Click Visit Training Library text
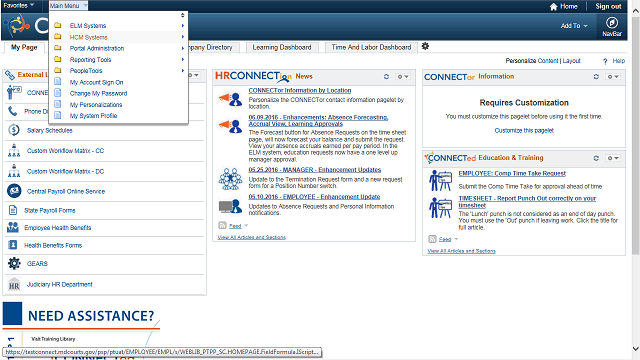 point(53,339)
